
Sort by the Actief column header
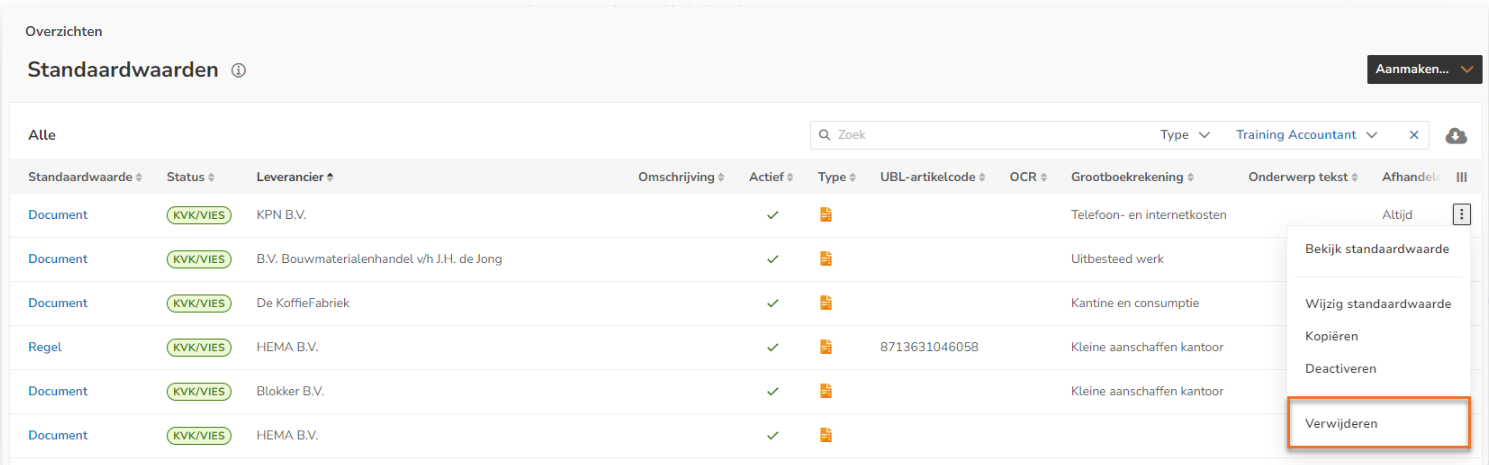click(x=771, y=177)
